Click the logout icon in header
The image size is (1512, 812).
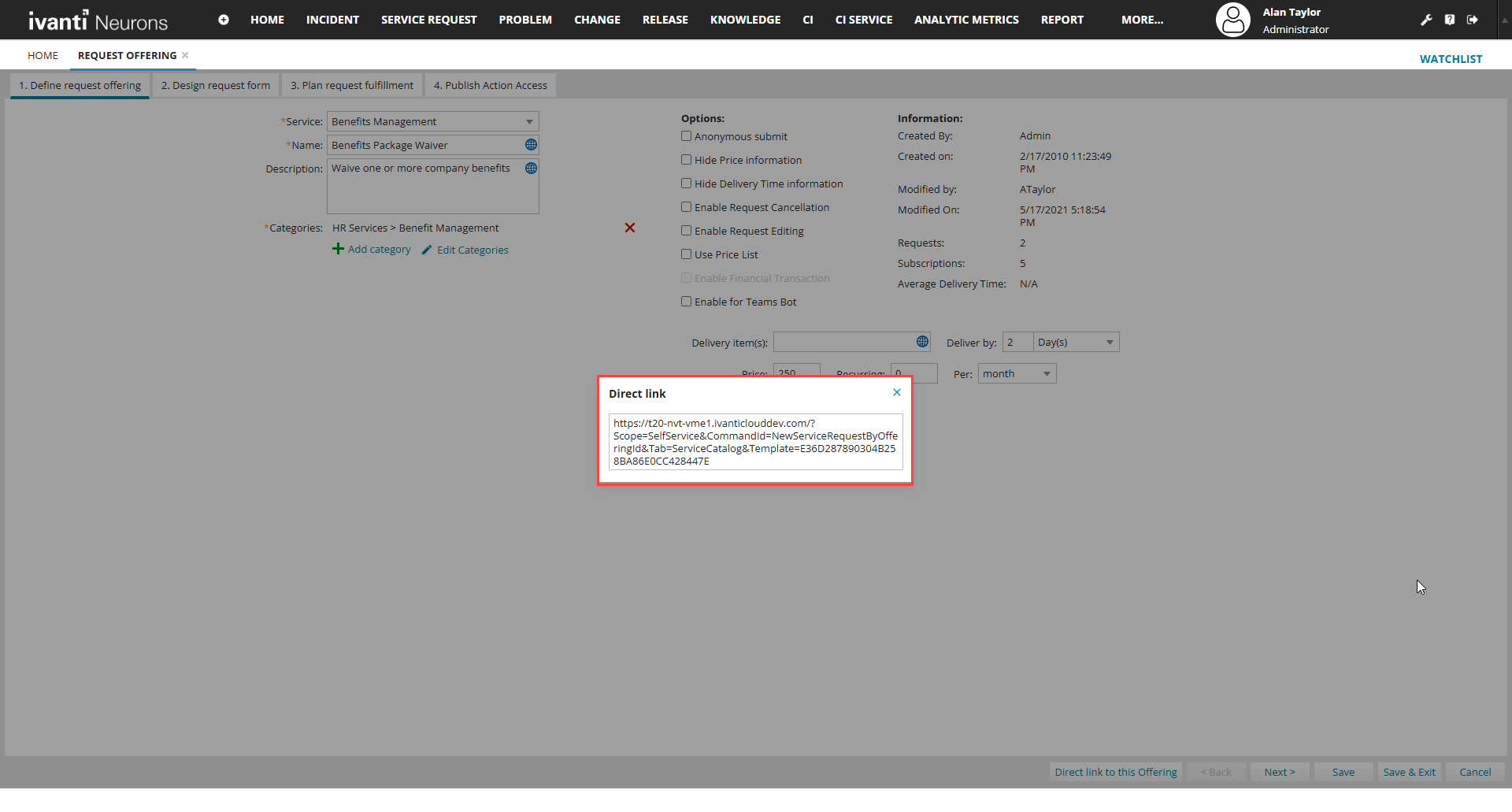[x=1473, y=20]
